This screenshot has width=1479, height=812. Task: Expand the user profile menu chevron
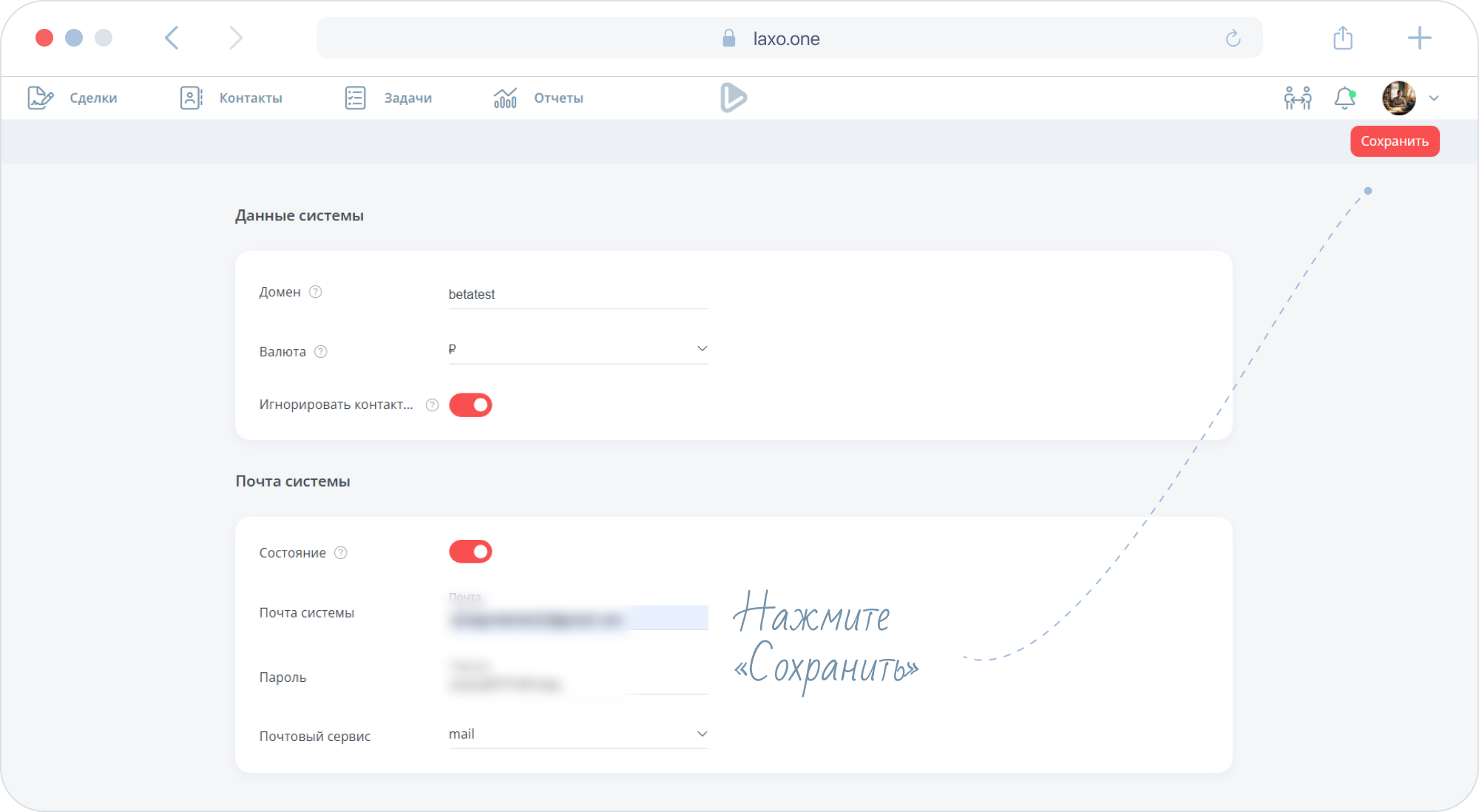[x=1434, y=98]
